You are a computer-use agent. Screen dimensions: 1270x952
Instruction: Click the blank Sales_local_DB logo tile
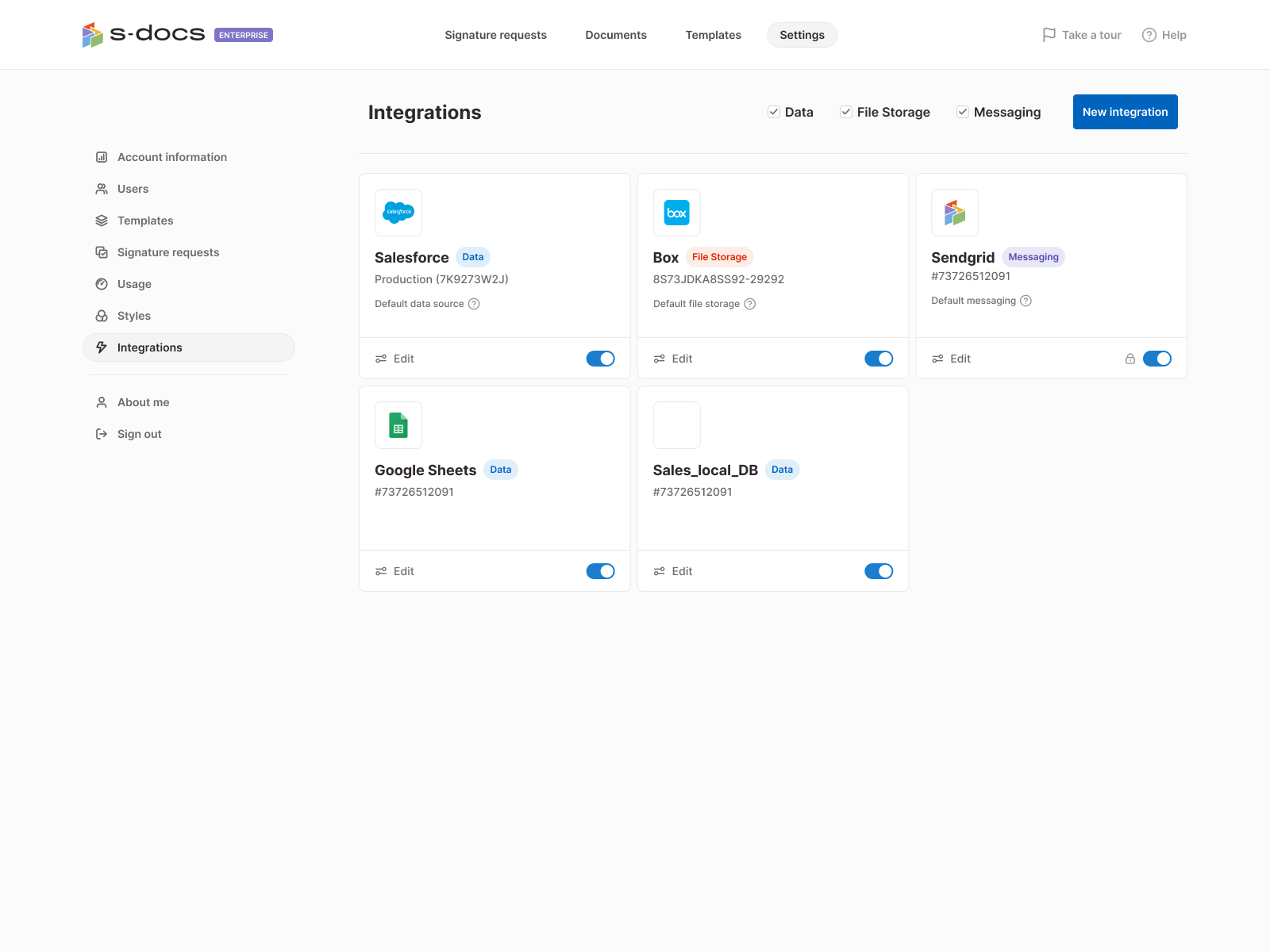(x=677, y=425)
